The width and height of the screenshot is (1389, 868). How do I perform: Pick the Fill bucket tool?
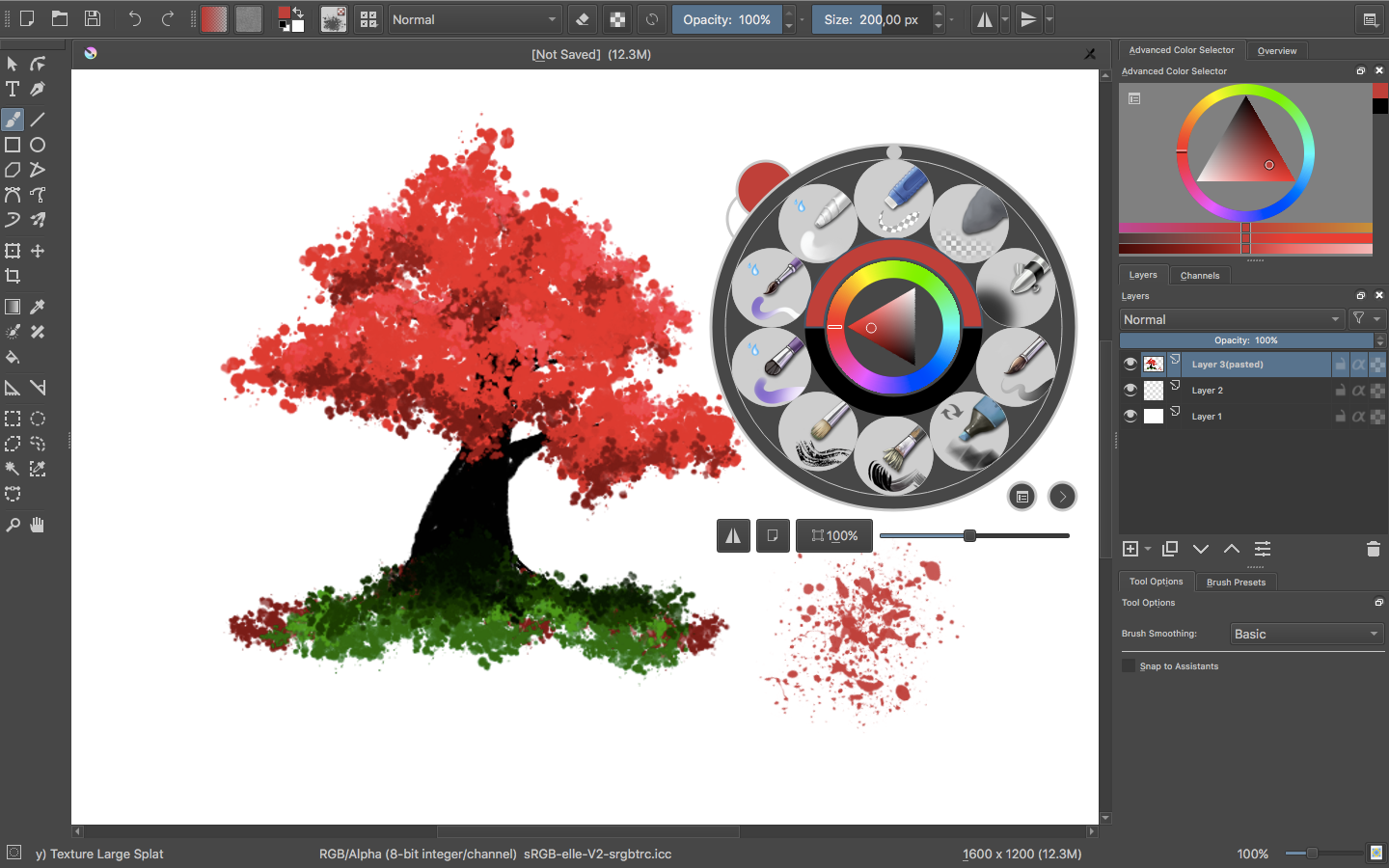pos(13,357)
